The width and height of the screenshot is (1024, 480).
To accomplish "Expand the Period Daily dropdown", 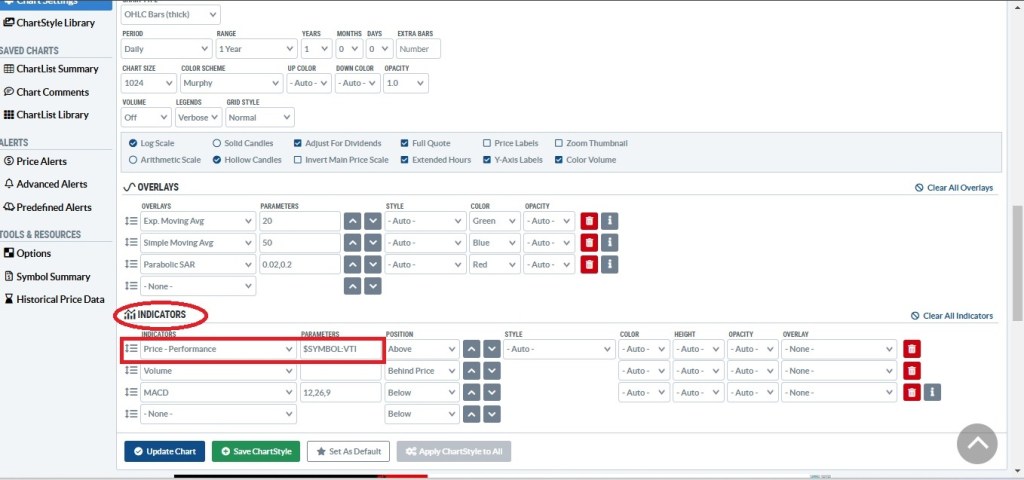I will [166, 48].
